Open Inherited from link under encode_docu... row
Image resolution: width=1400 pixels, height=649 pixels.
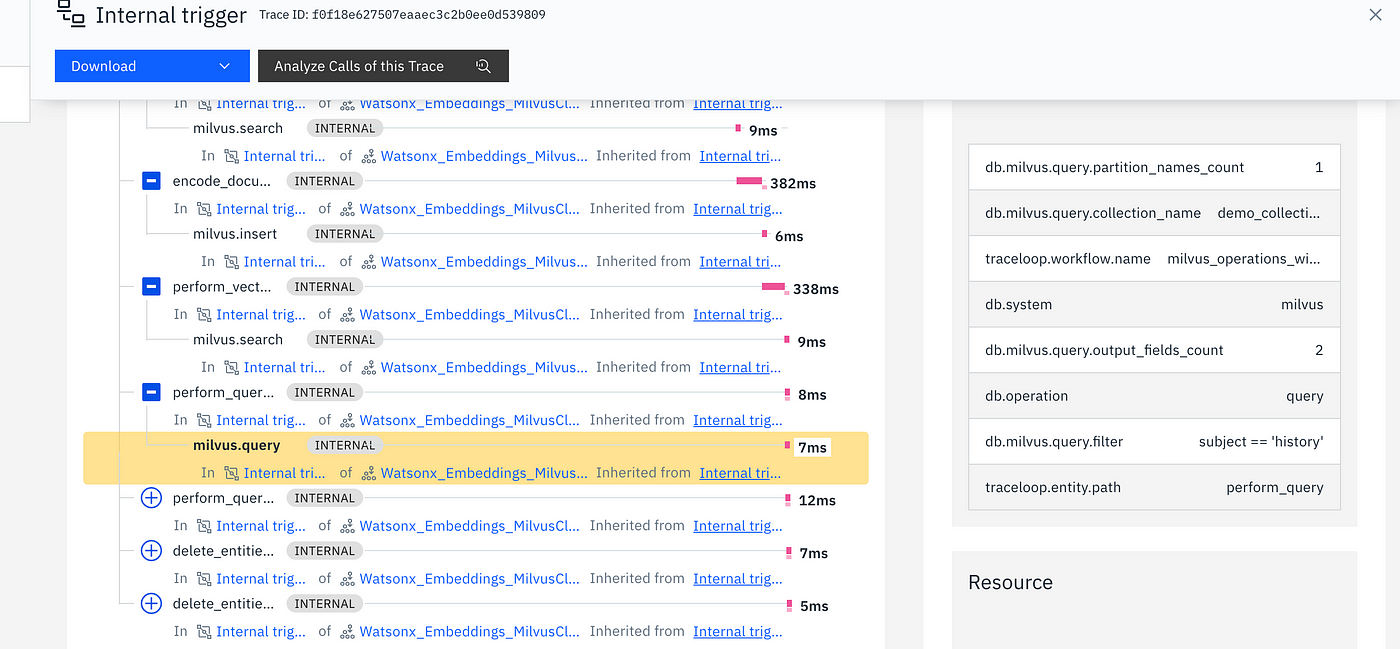click(x=737, y=209)
